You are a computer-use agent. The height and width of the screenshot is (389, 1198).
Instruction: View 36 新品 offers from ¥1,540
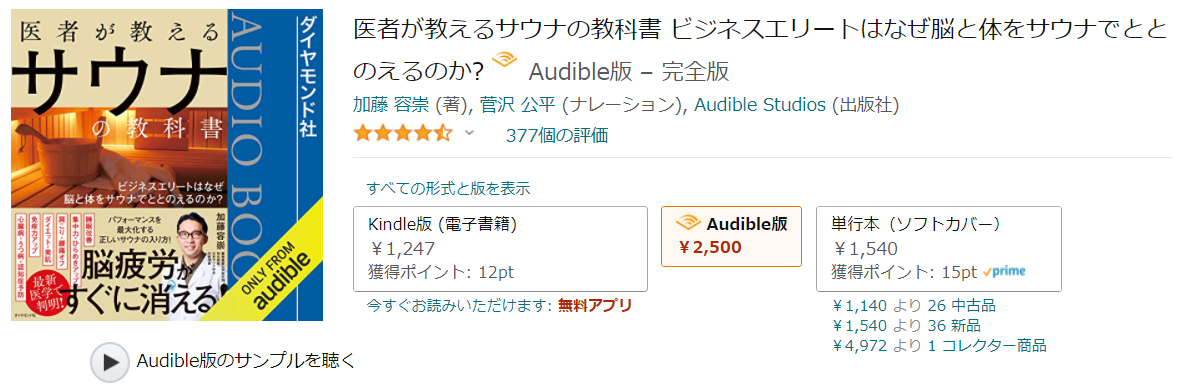pyautogui.click(x=906, y=326)
